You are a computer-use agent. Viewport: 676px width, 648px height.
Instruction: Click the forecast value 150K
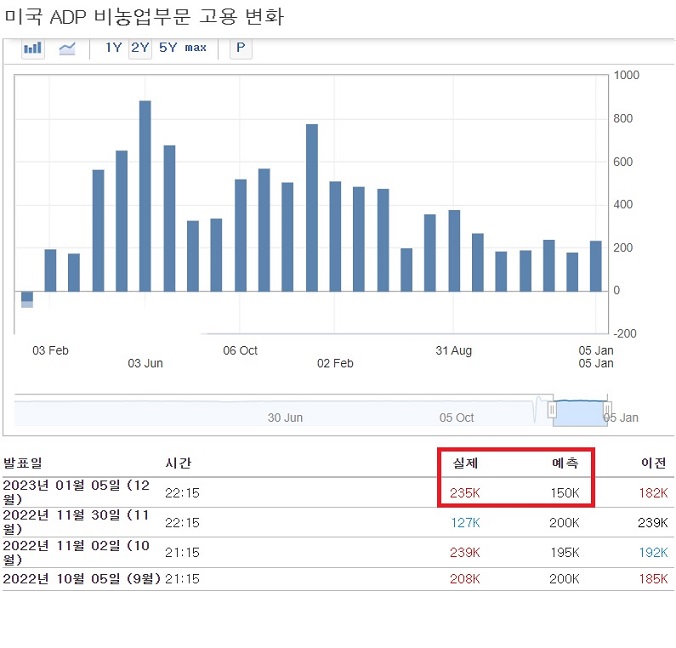(565, 493)
